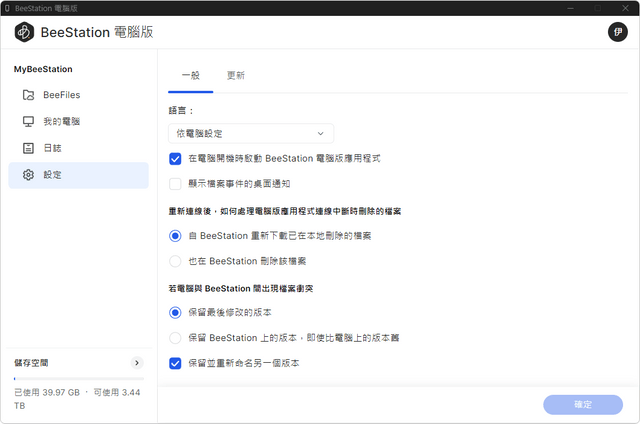The width and height of the screenshot is (640, 424).
Task: Open the 我的電腦 sidebar entry
Action: click(x=78, y=121)
